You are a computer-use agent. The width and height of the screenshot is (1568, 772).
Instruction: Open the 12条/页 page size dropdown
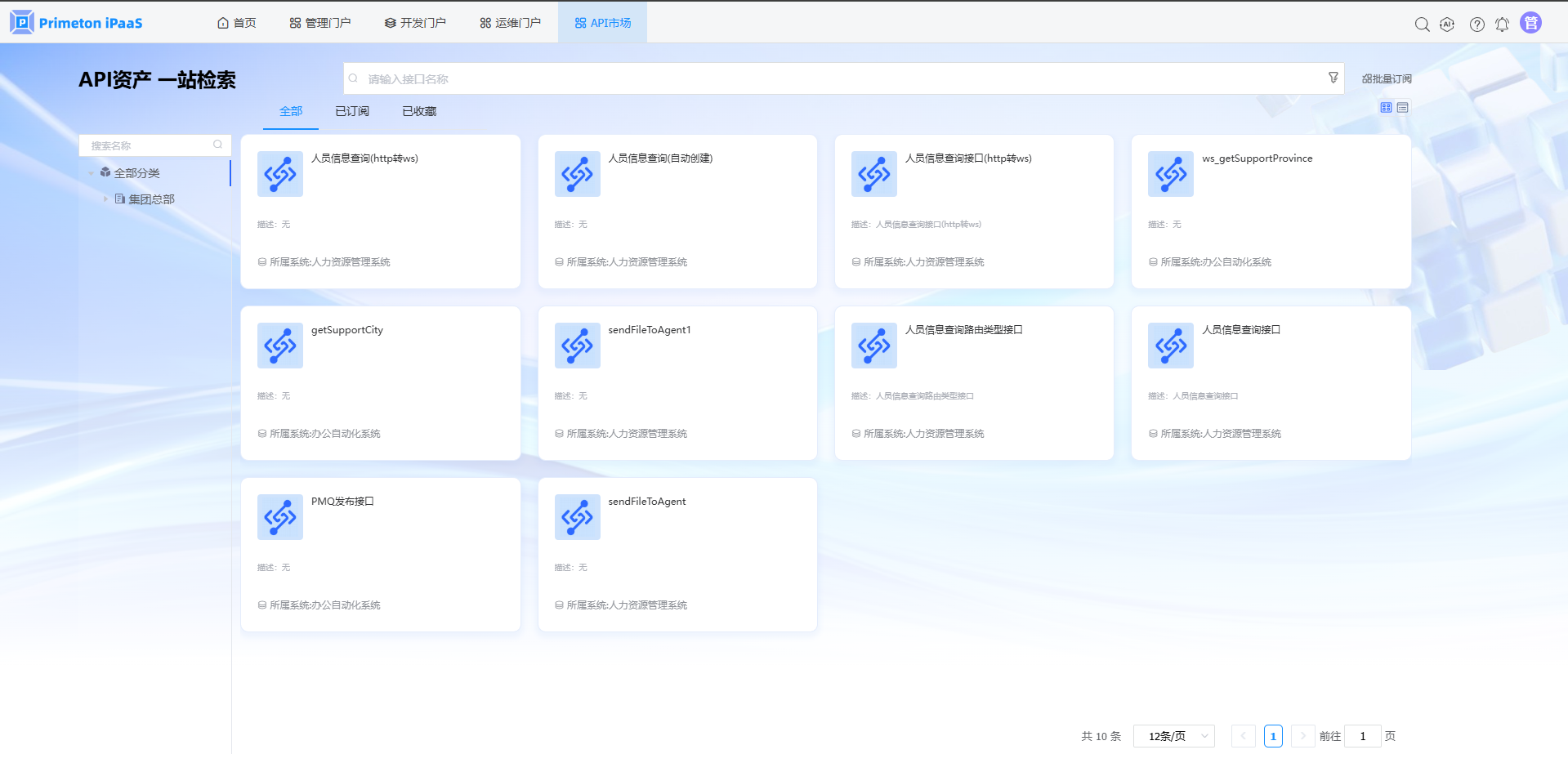tap(1173, 736)
